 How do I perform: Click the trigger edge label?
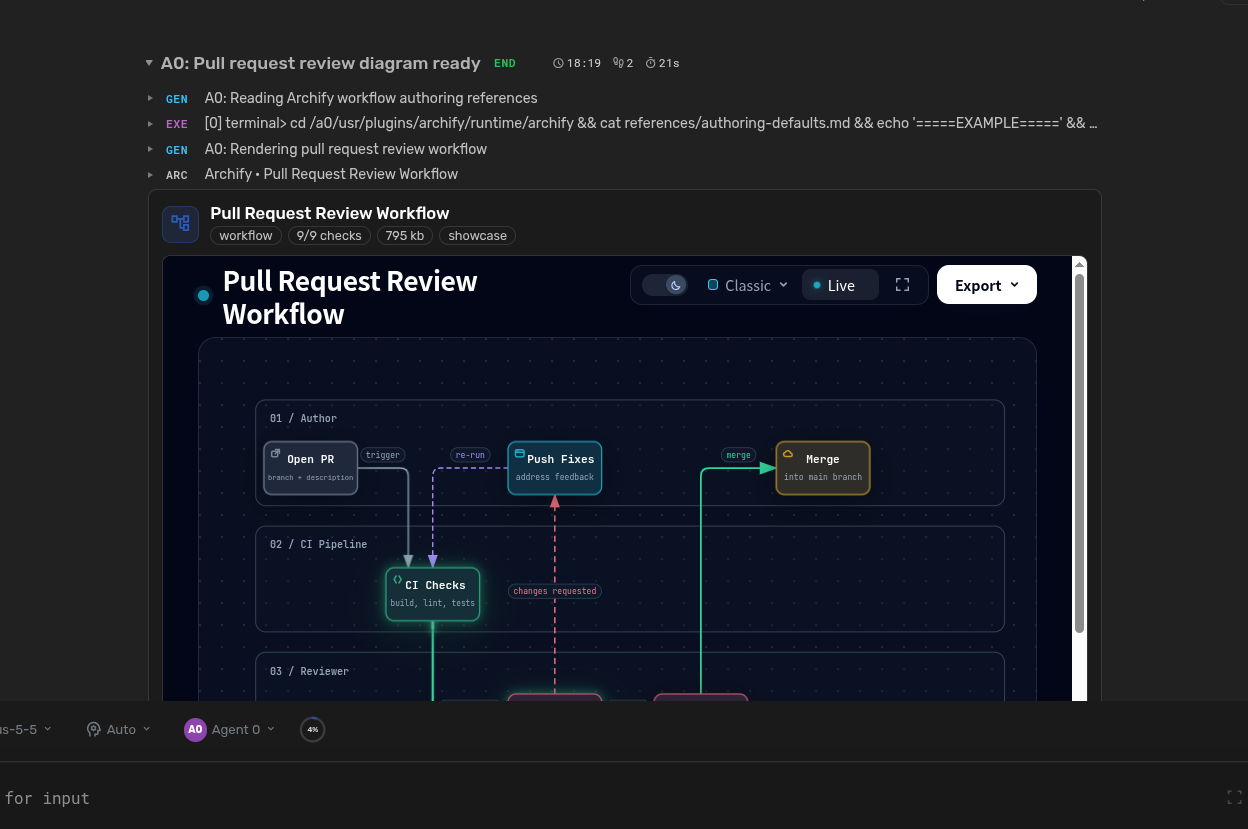click(383, 455)
